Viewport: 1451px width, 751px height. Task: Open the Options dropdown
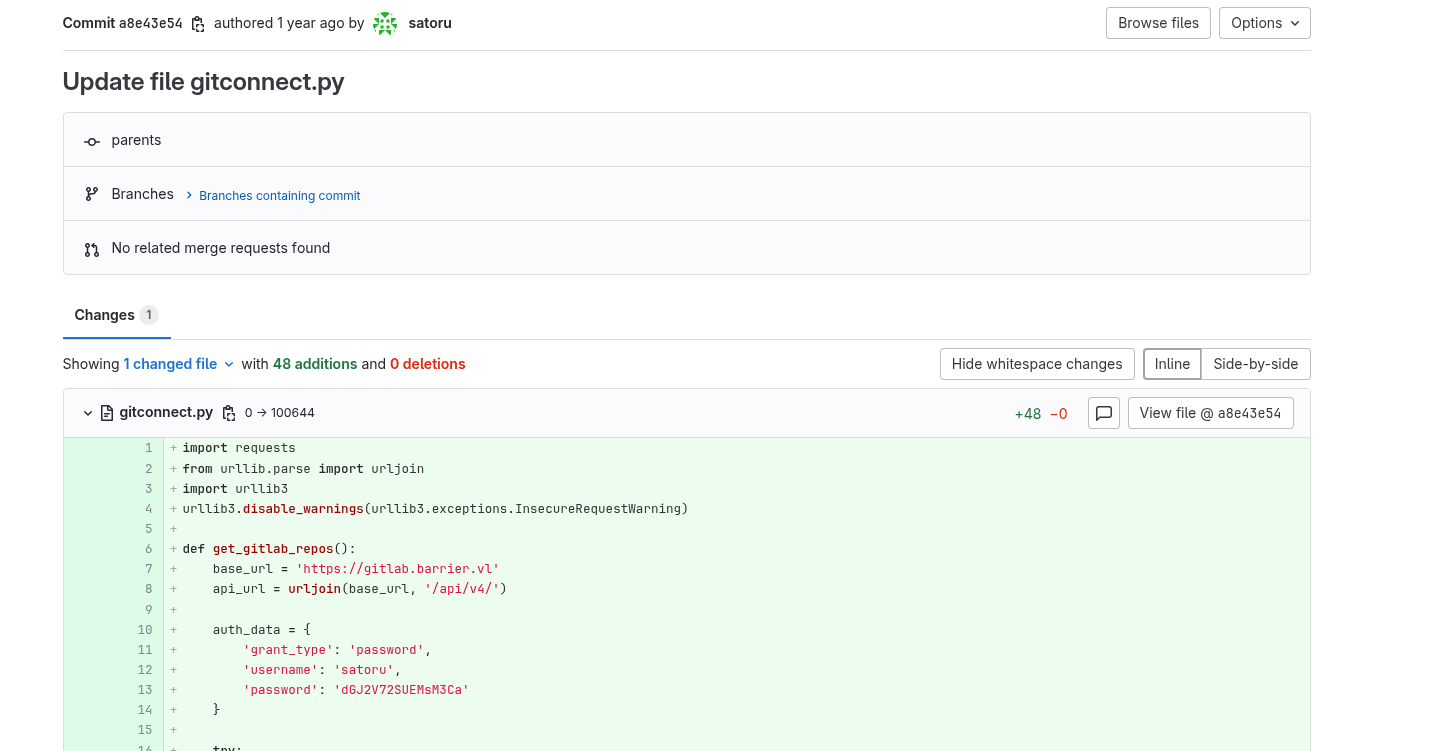pos(1265,23)
